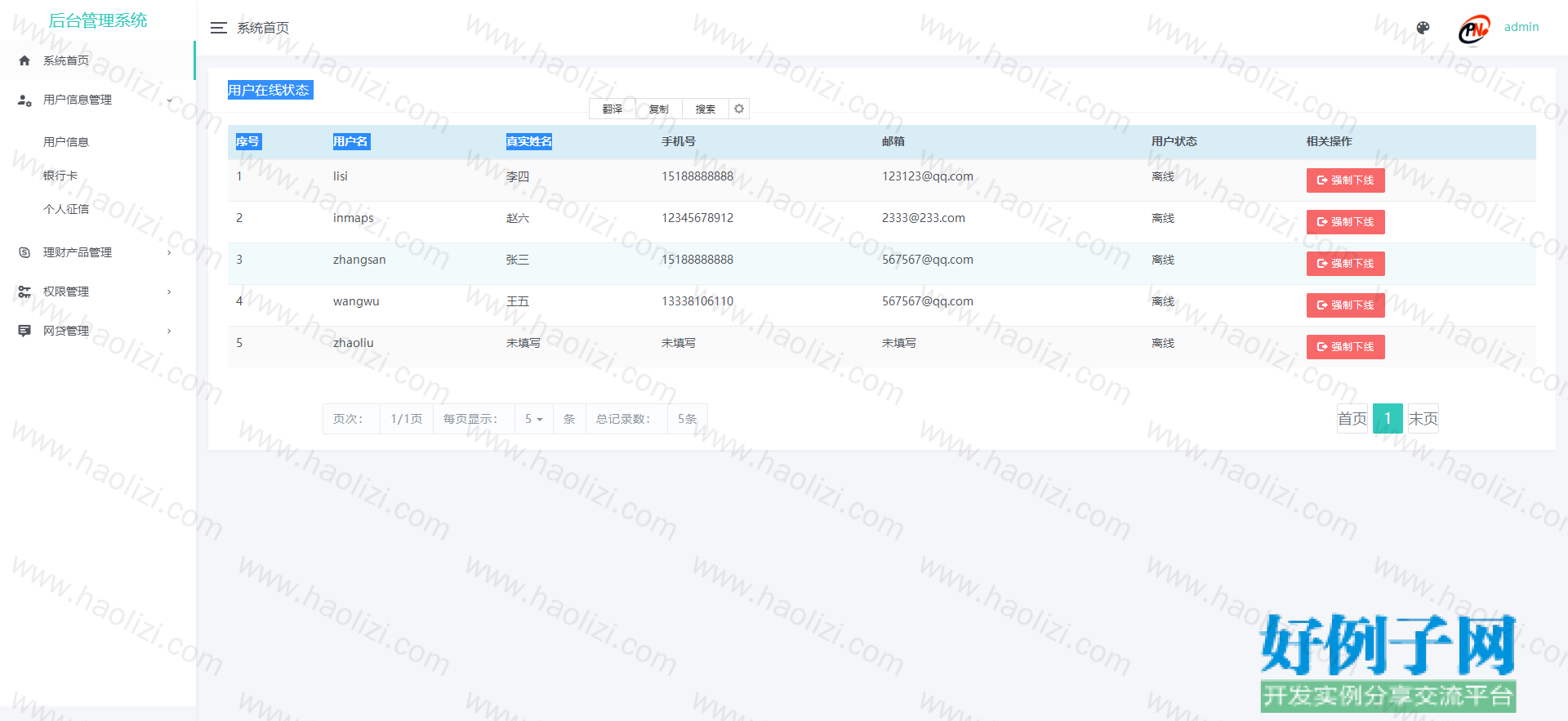Click the 搜索 popup button
1568x721 pixels.
click(706, 109)
